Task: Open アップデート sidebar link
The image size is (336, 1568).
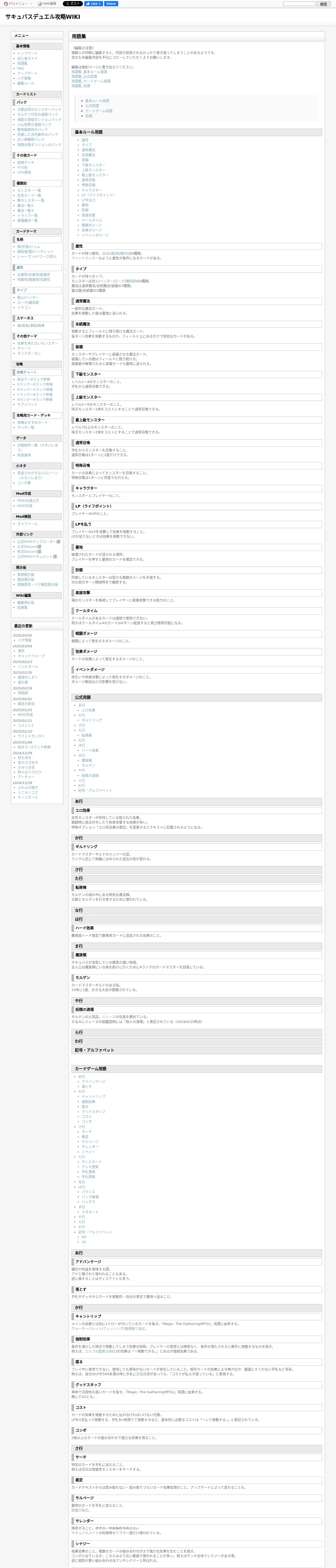Action: [27, 74]
